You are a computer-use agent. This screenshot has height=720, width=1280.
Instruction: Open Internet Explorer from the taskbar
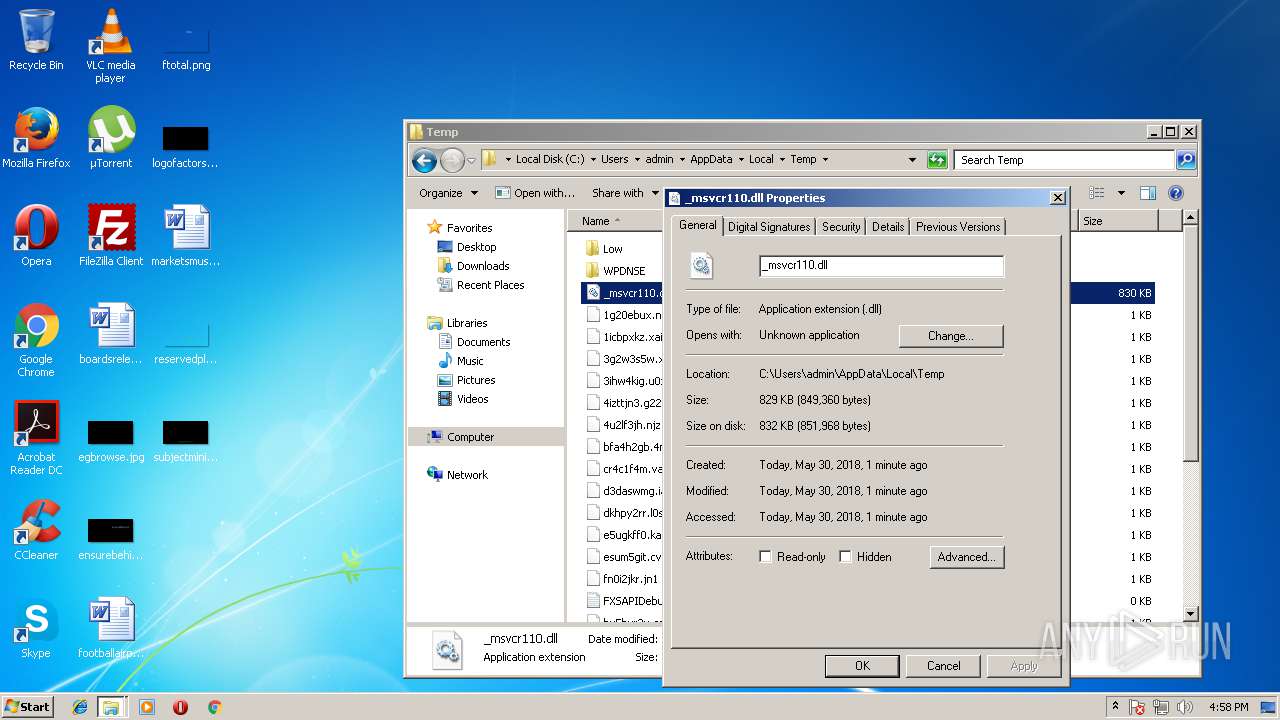(80, 707)
